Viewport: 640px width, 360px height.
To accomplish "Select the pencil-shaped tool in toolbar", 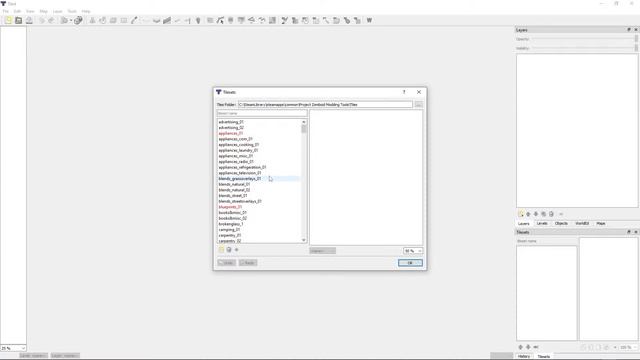I will (x=134, y=20).
